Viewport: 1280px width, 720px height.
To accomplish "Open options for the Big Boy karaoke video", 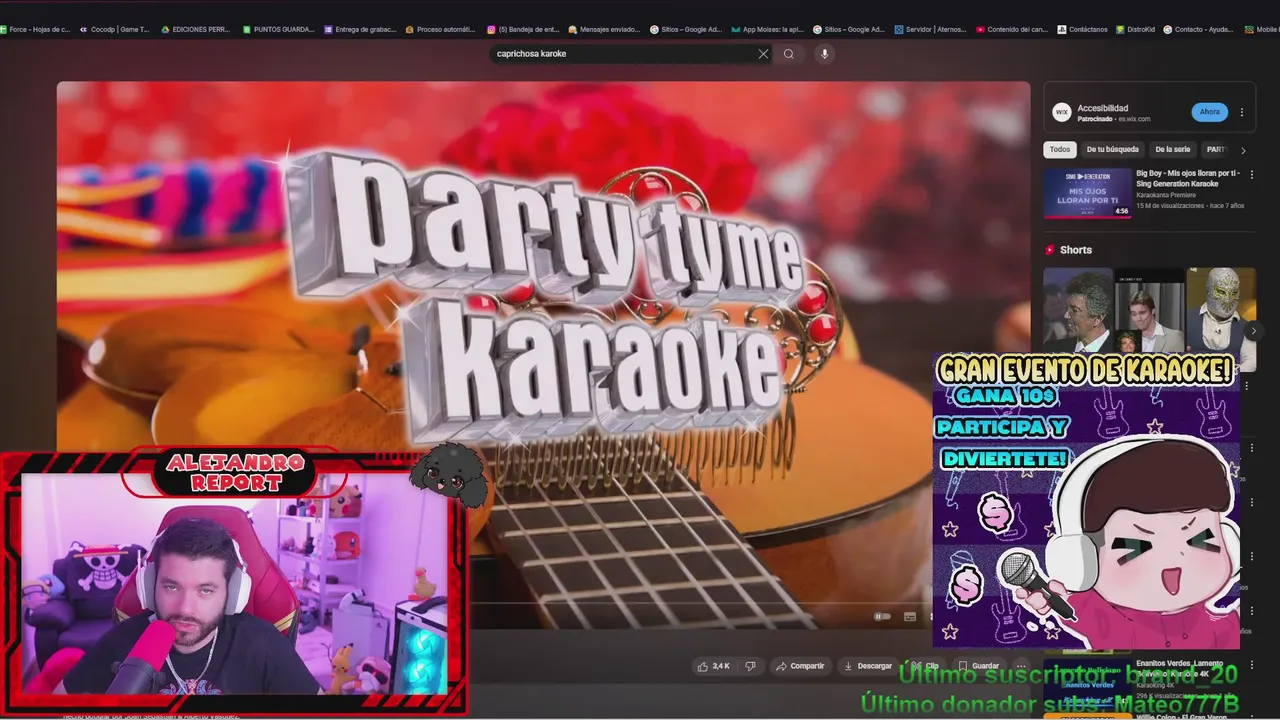I will (1251, 175).
